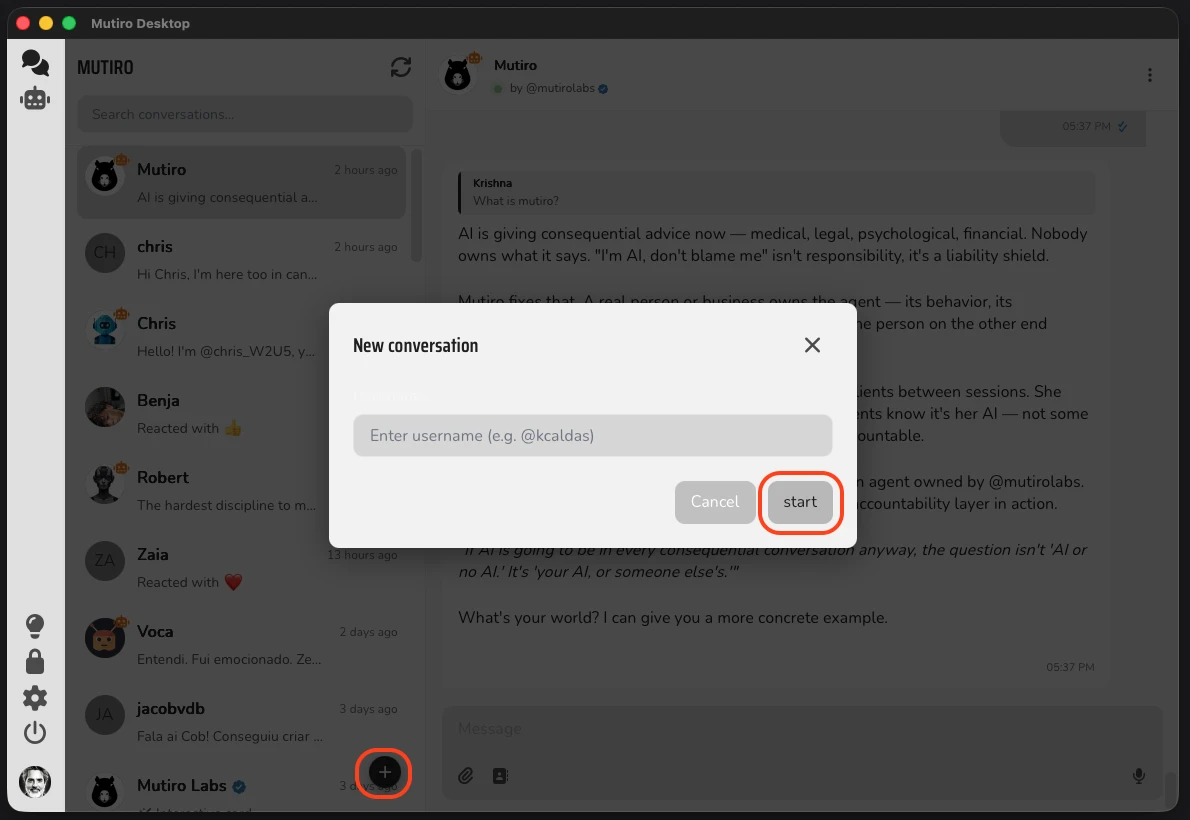1190x820 pixels.
Task: Close the New conversation dialog with X
Action: [x=812, y=345]
